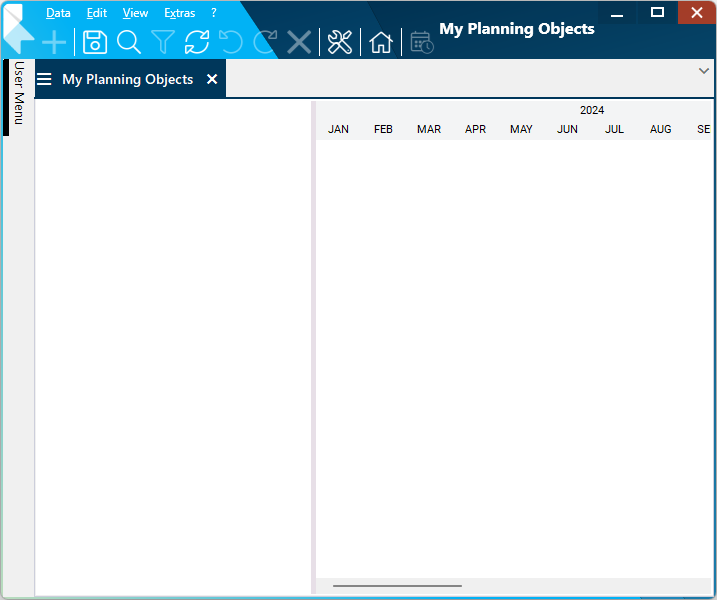Screen dimensions: 717x600
Task: Click the funnel filter icon
Action: pyautogui.click(x=163, y=42)
